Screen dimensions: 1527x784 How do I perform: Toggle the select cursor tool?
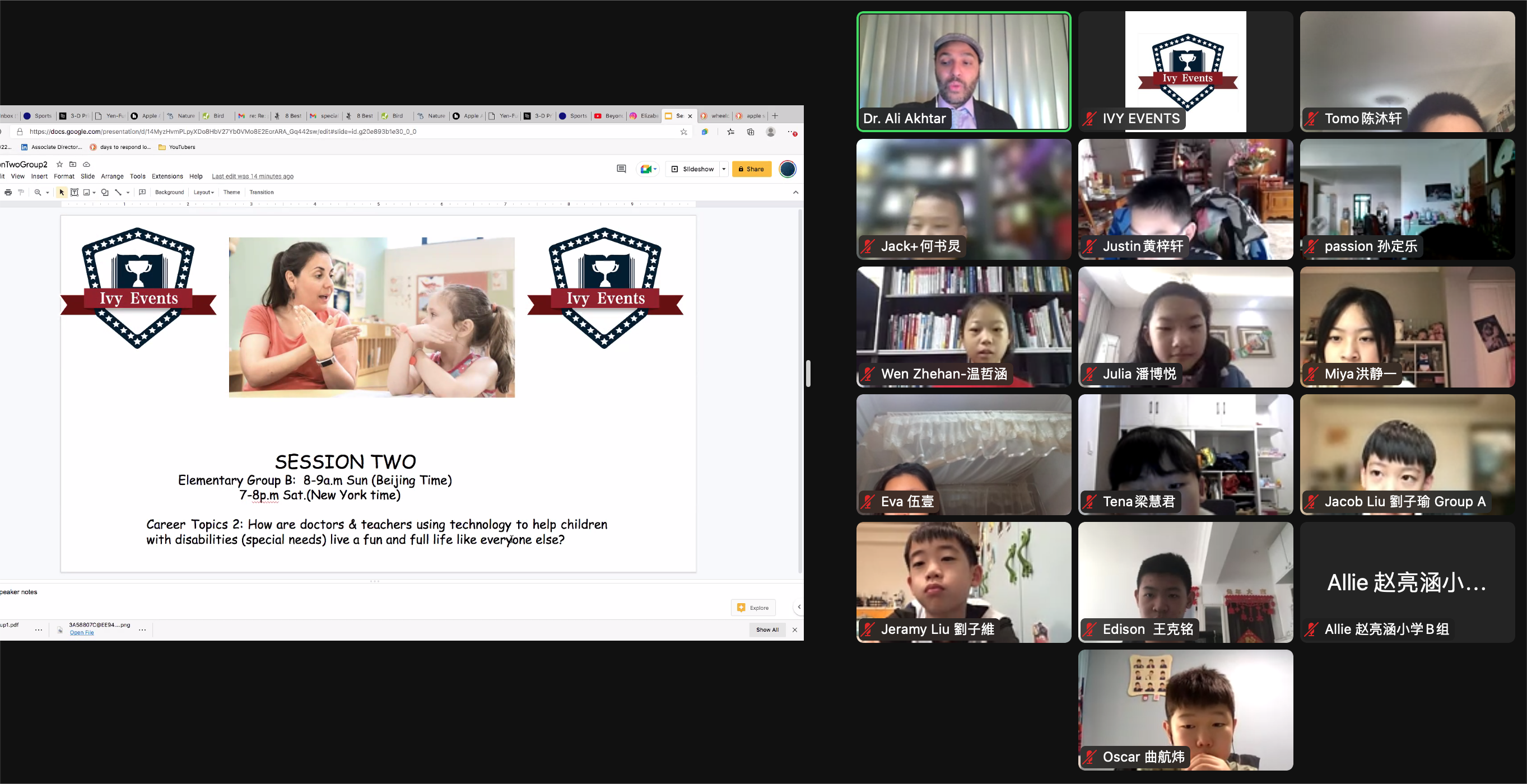click(62, 193)
